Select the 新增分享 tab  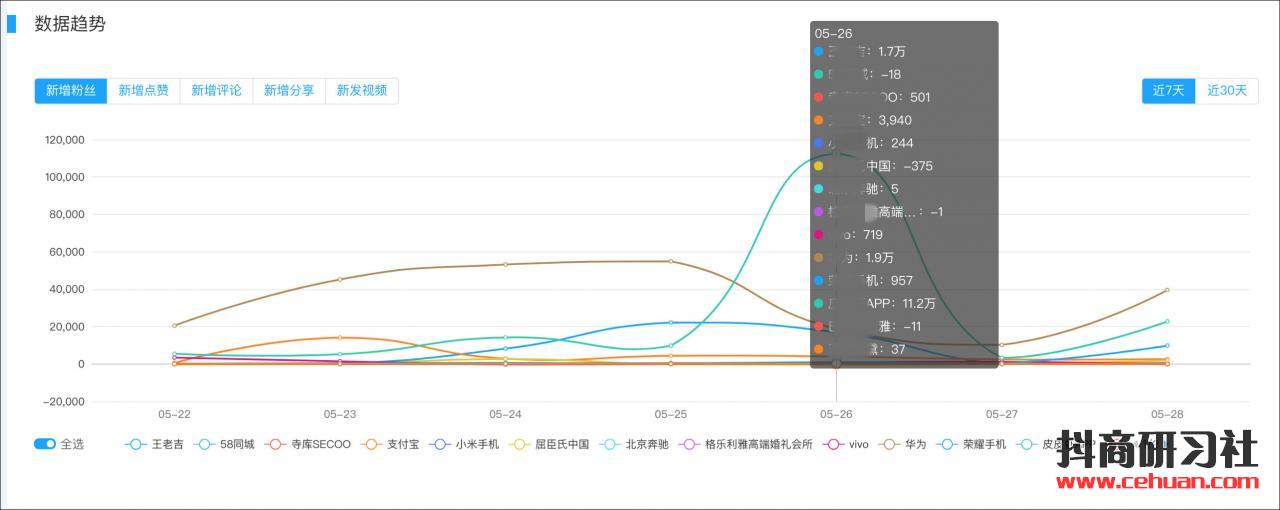click(x=289, y=91)
